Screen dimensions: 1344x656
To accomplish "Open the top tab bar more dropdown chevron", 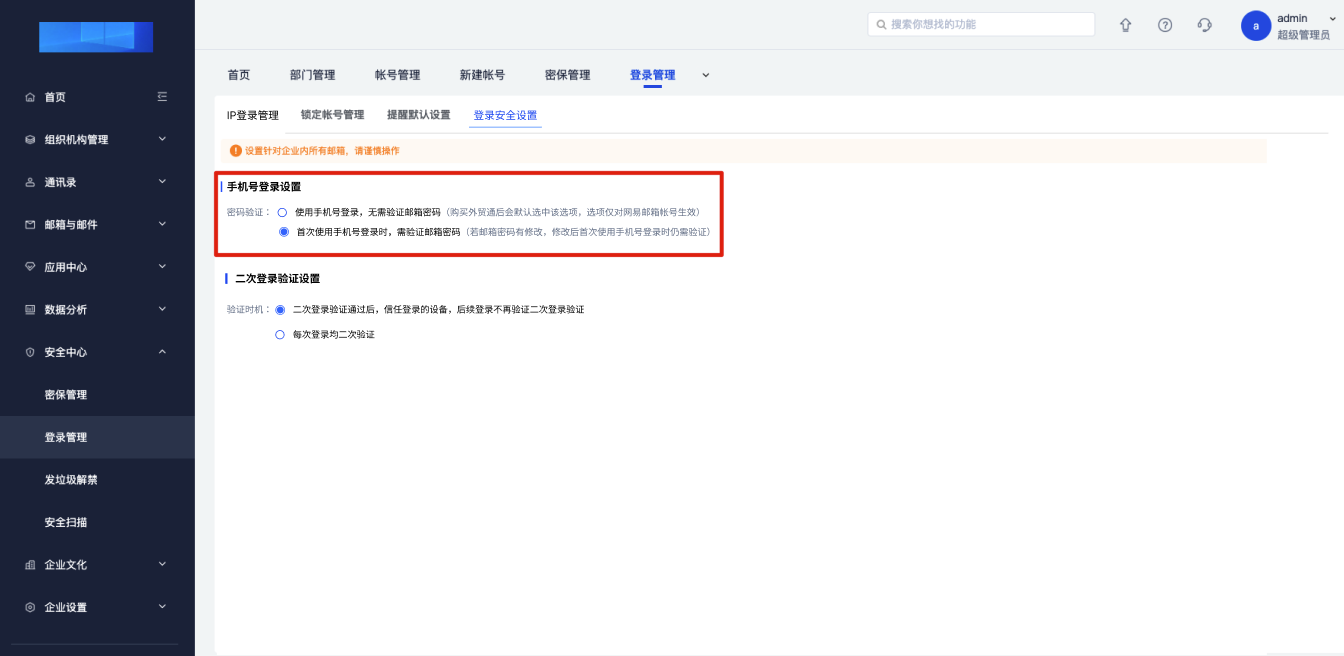I will (x=706, y=75).
